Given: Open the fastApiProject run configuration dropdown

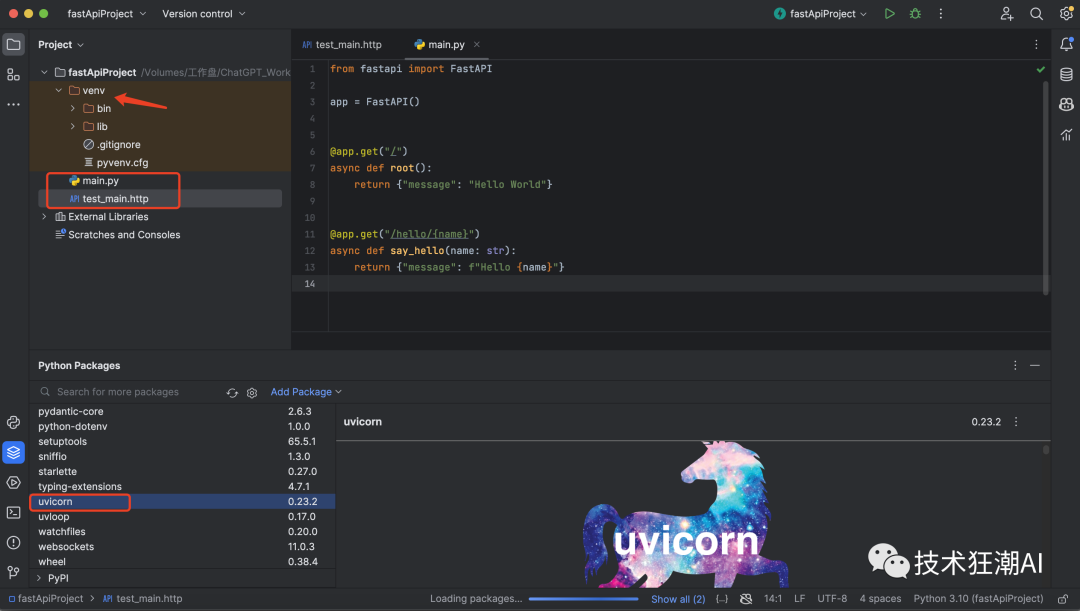Looking at the screenshot, I should (x=821, y=14).
